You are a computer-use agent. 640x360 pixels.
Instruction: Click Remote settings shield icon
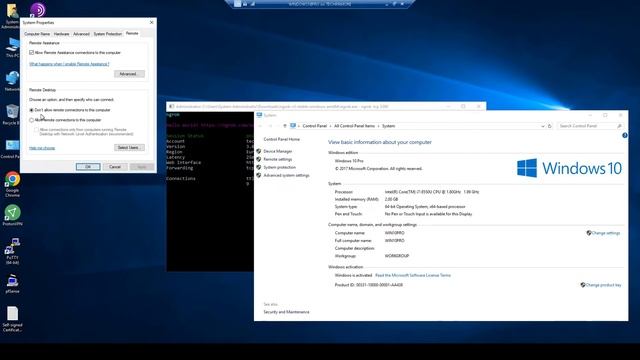259,159
